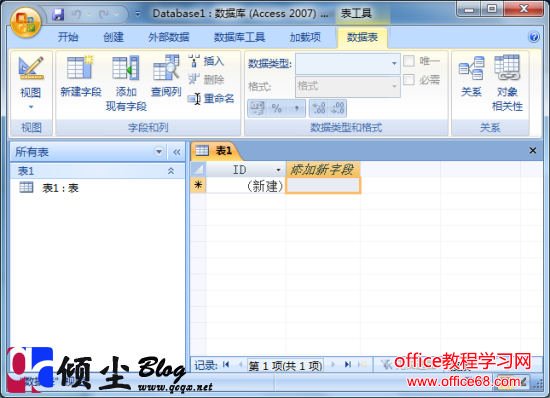550x398 pixels.
Task: Click the new record row selector asterisk
Action: [198, 185]
